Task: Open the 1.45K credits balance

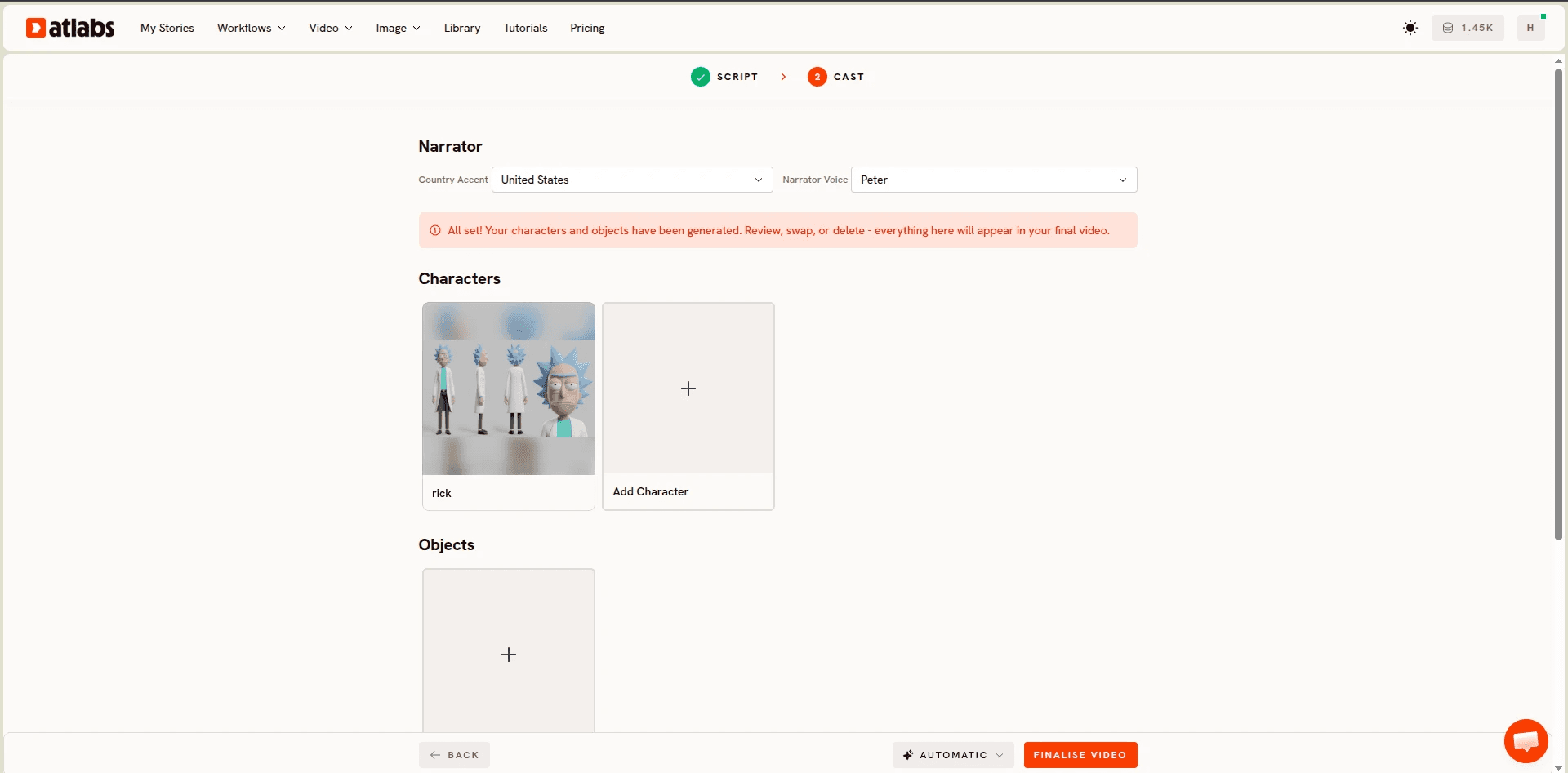Action: (x=1468, y=28)
